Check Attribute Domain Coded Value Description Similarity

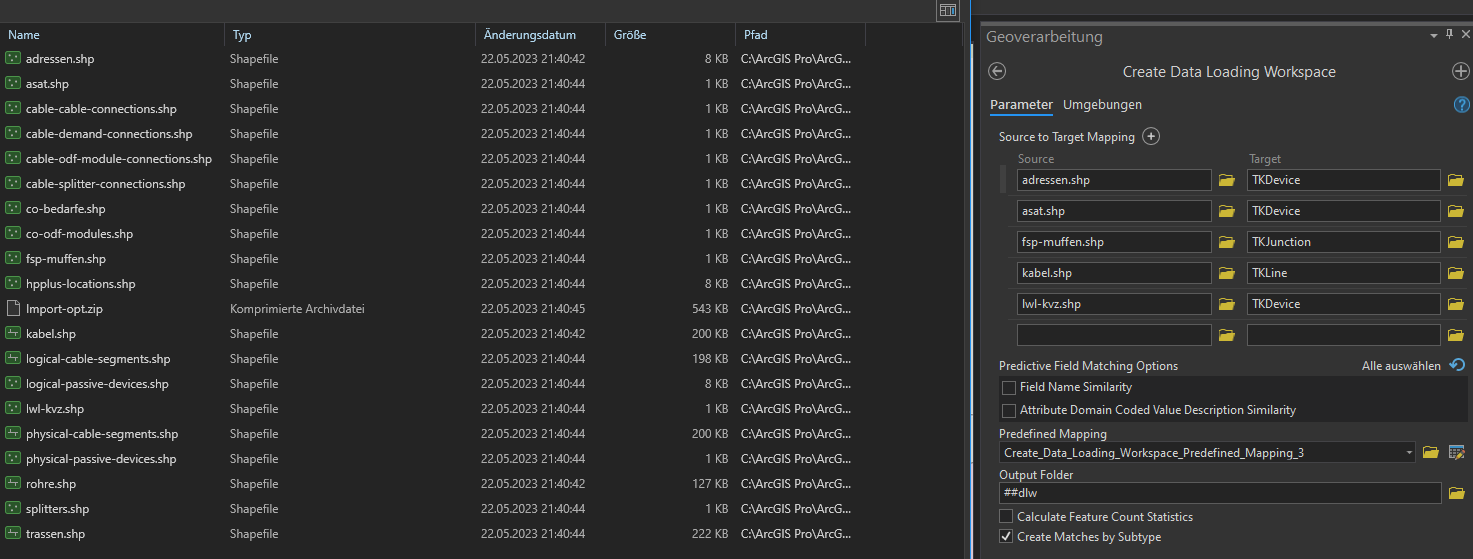pos(1009,410)
